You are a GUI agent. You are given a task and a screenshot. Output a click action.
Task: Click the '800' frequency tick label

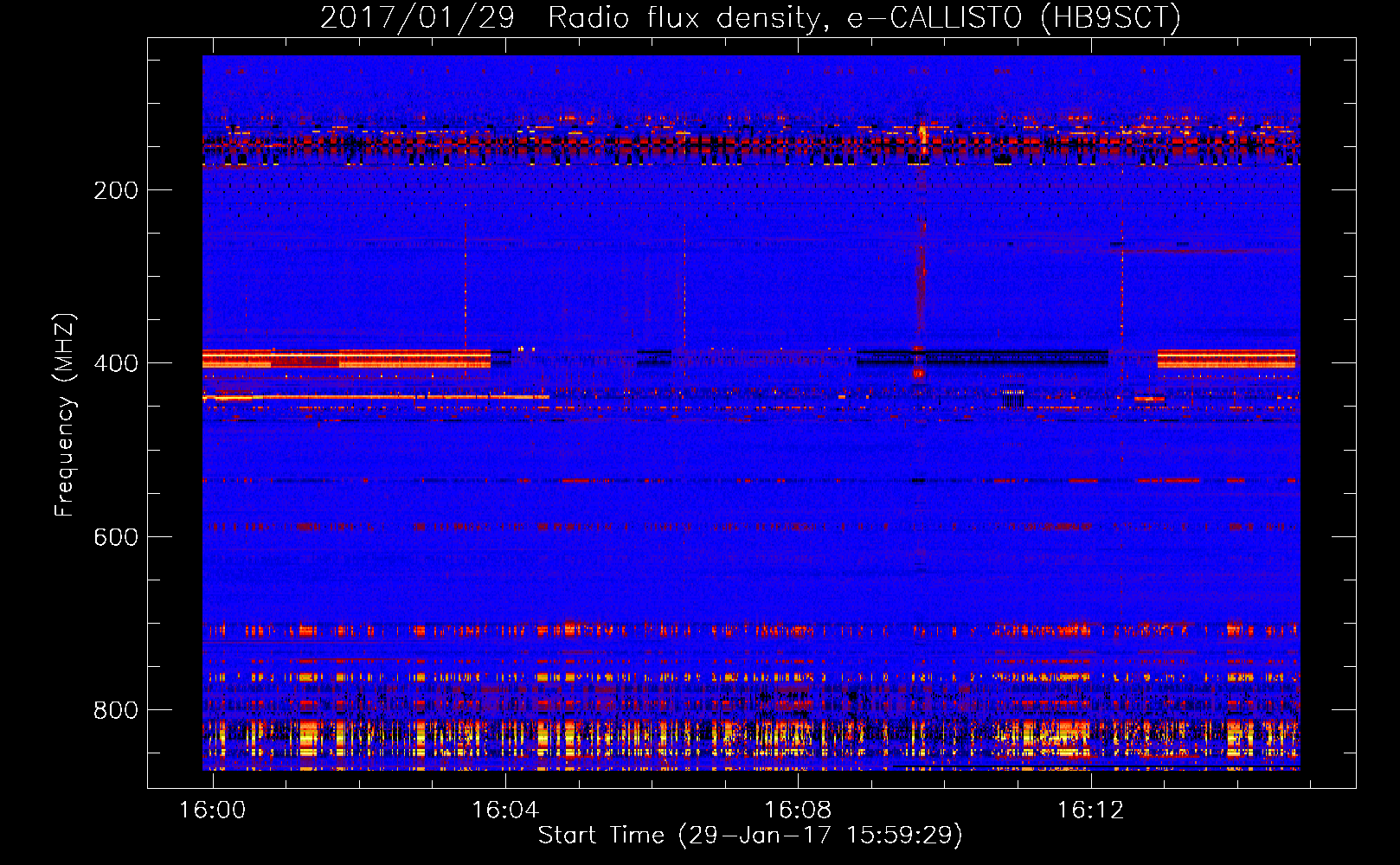click(116, 710)
